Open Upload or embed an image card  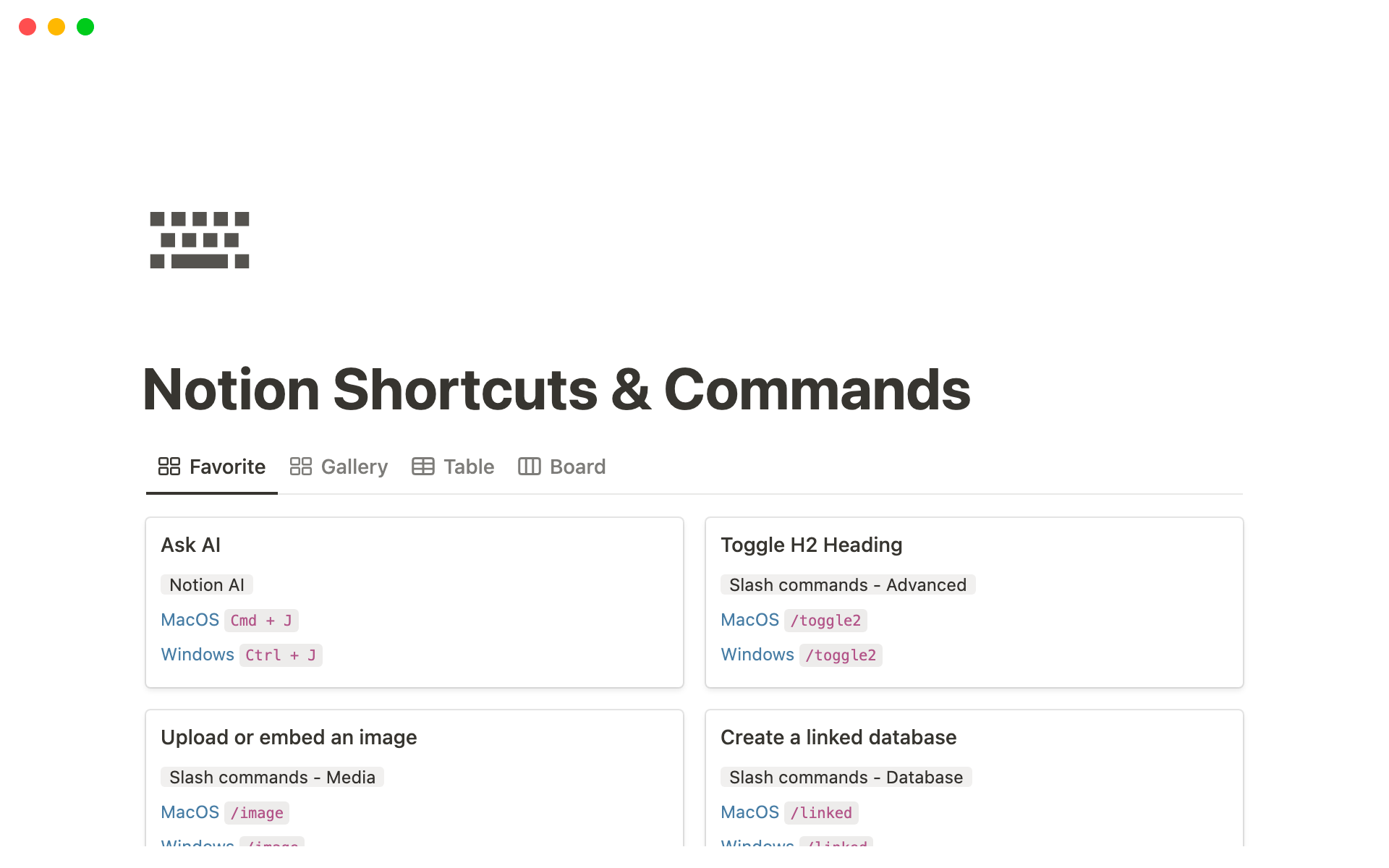(289, 737)
